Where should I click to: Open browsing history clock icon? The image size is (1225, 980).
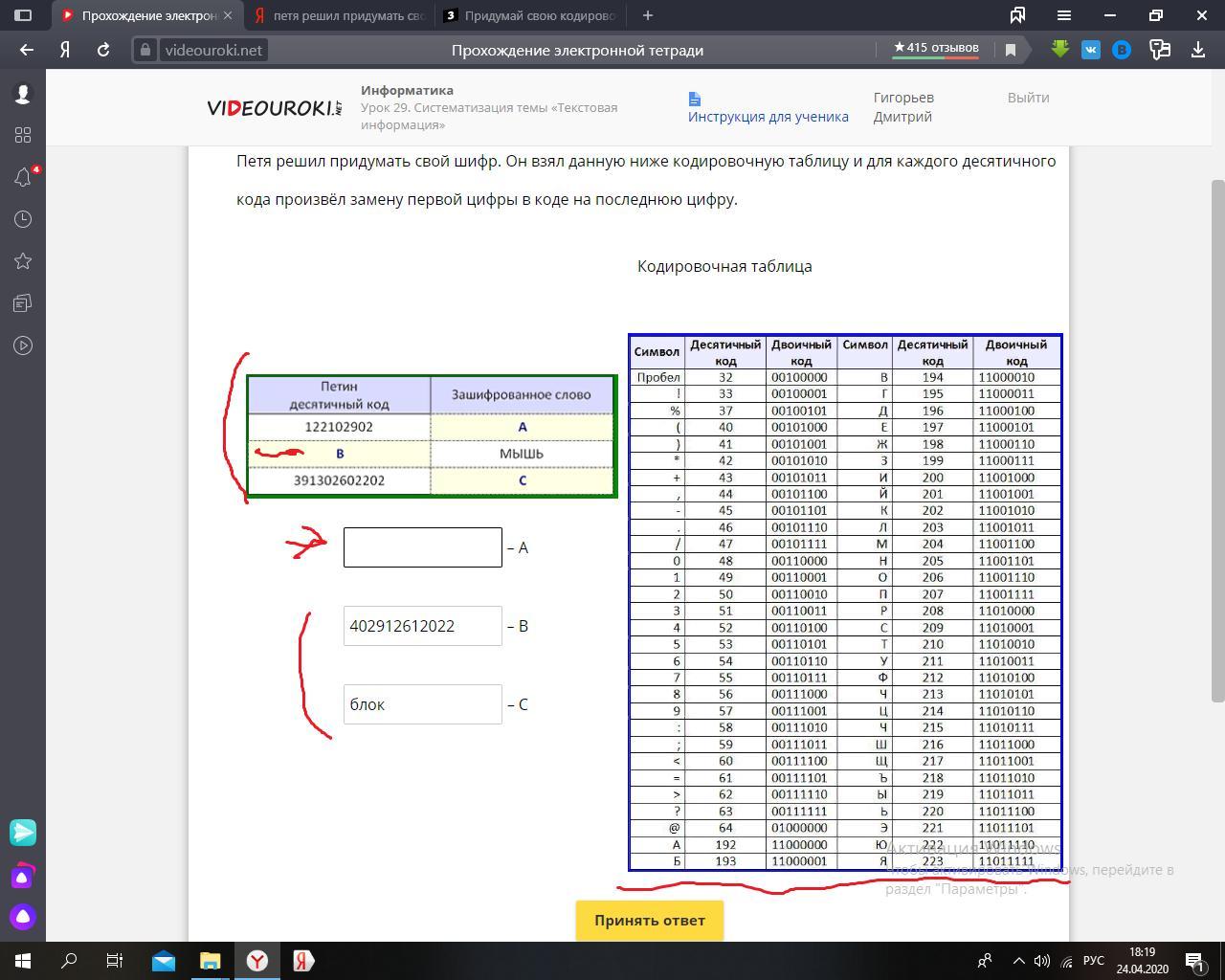(23, 219)
